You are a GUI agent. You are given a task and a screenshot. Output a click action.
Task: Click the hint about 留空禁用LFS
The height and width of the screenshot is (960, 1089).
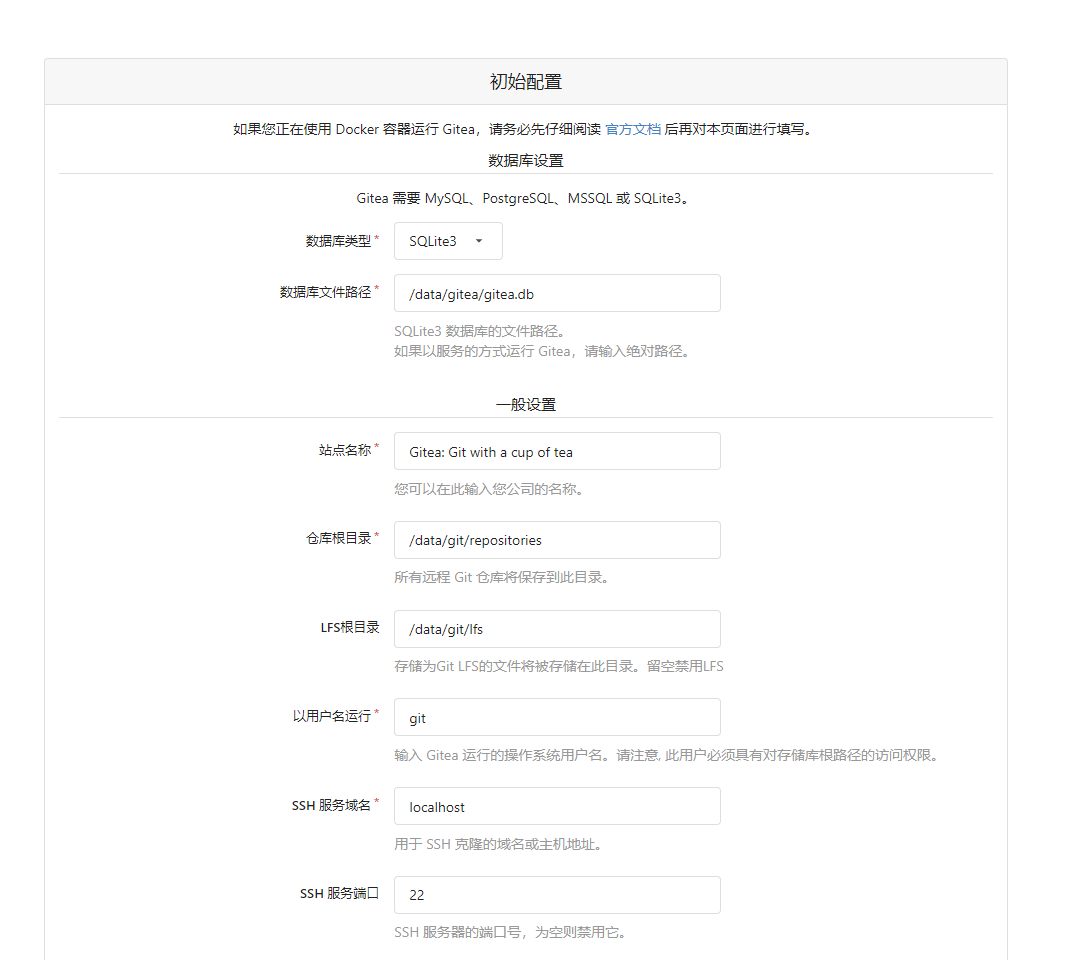coord(559,666)
